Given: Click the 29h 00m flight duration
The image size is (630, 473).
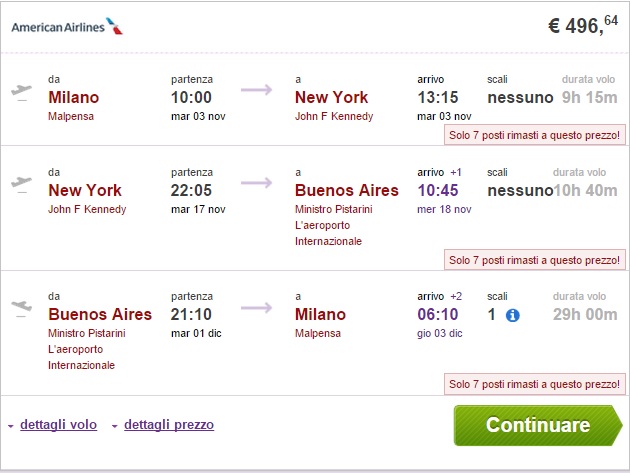Looking at the screenshot, I should click(x=585, y=315).
